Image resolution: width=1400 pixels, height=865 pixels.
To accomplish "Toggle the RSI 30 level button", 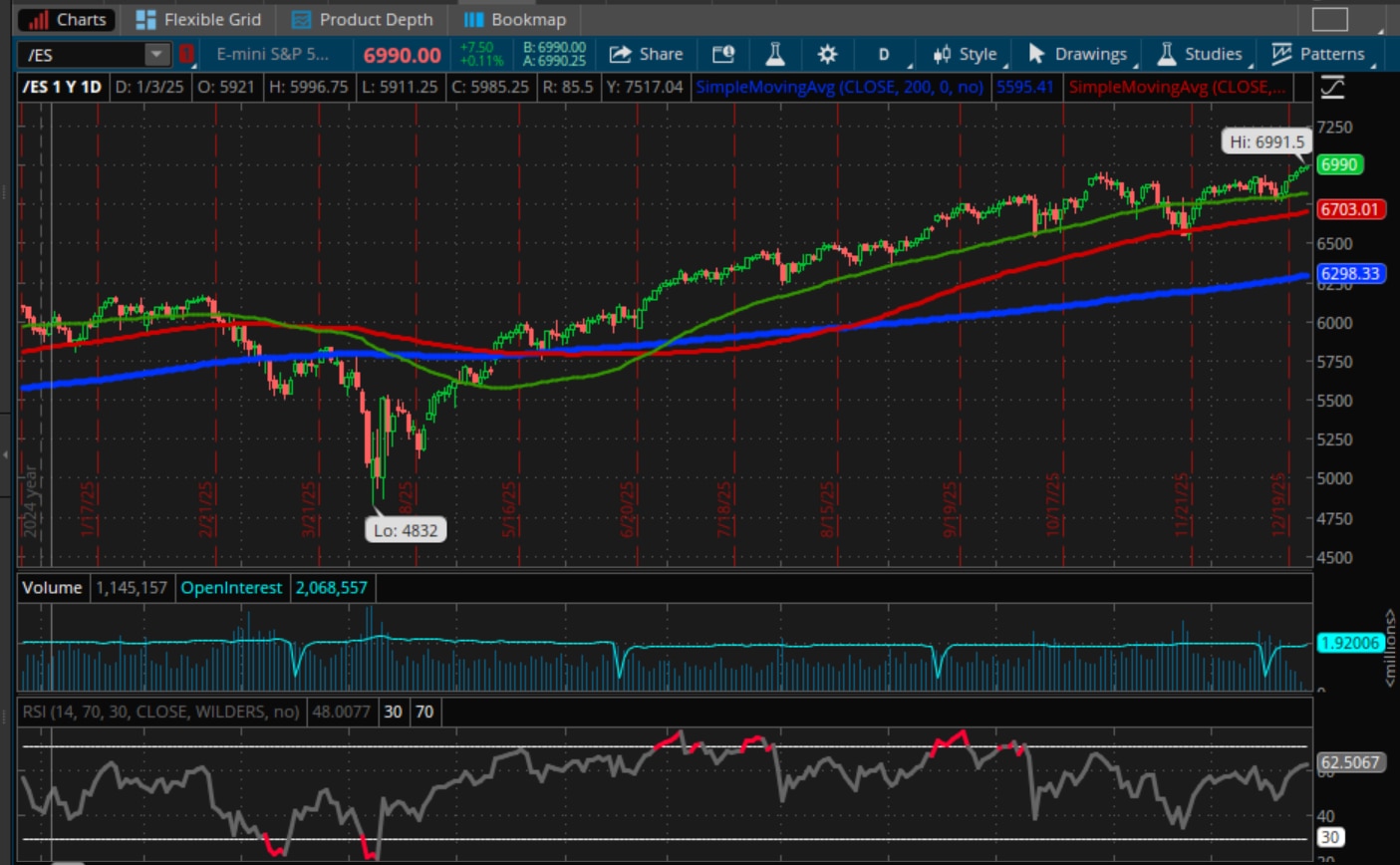I will click(x=392, y=713).
